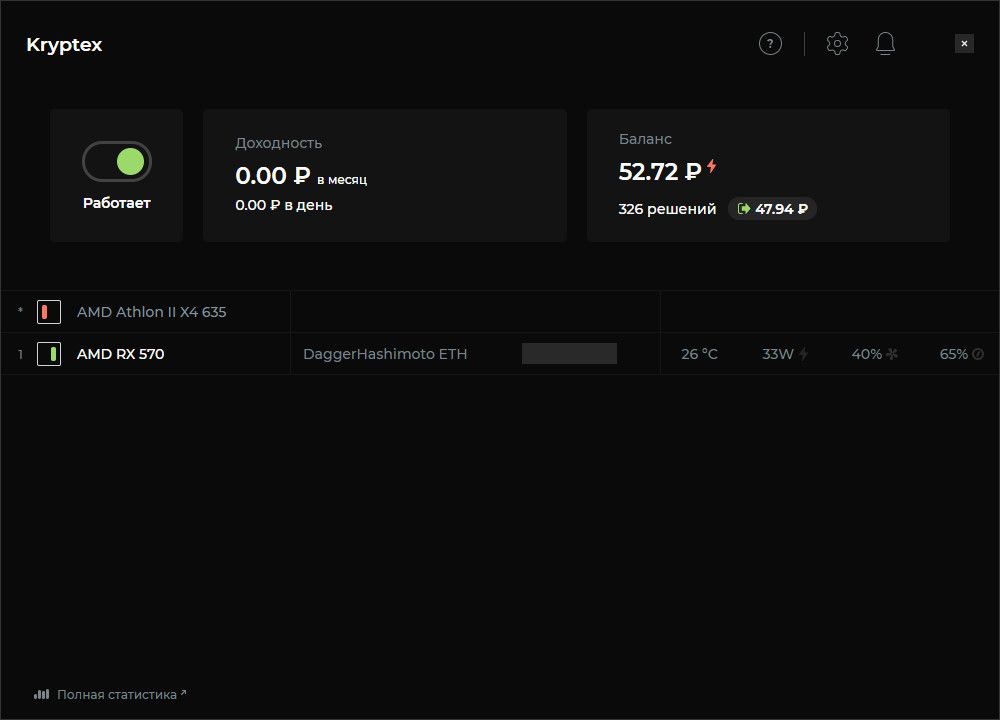Click the hashrate bar in RX 570 row
Viewport: 1000px width, 720px height.
tap(569, 353)
